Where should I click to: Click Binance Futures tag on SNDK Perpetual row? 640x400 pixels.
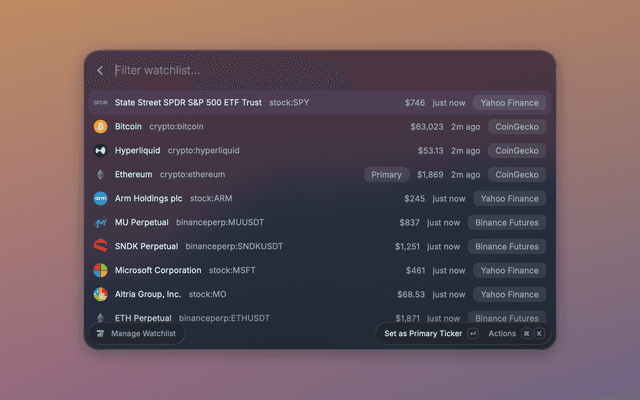[507, 247]
